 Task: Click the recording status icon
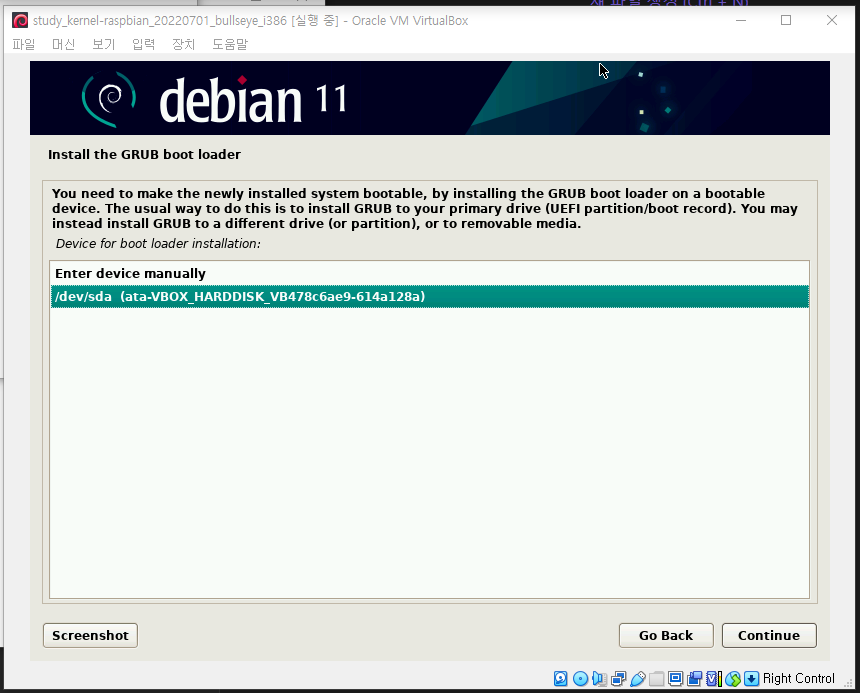(x=694, y=679)
